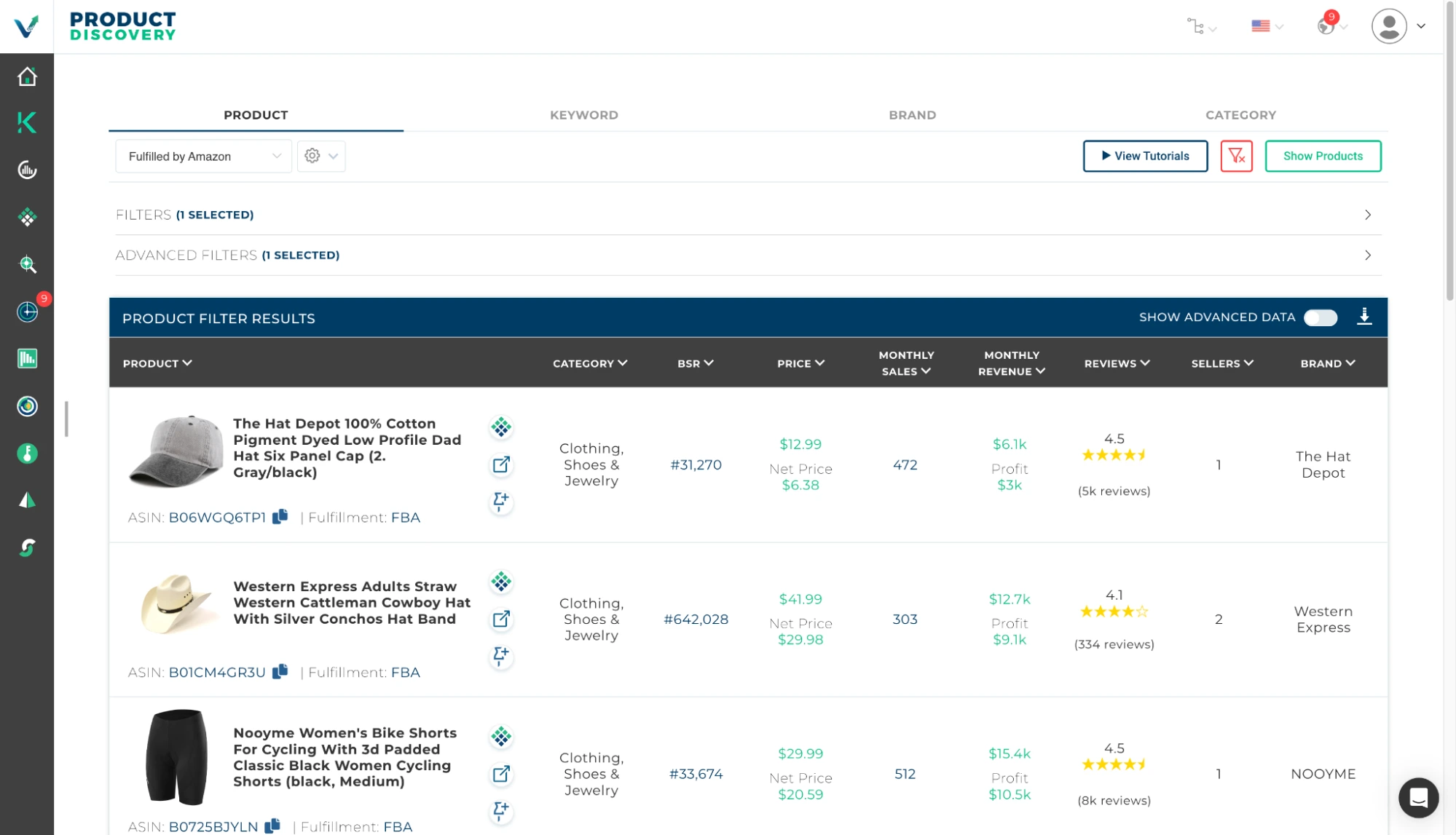Click the View Tutorials button
Screen dimensions: 1456x835
1145,156
